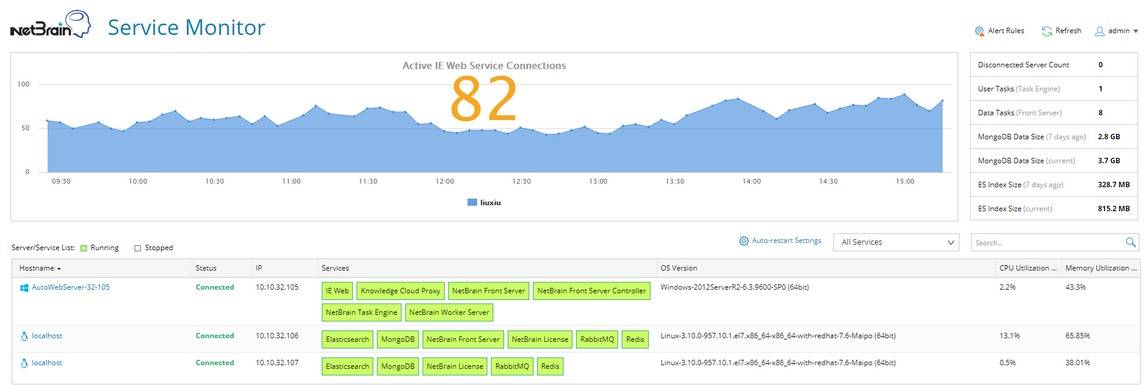This screenshot has width=1145, height=390.
Task: Open Alert Rules gear icon
Action: (x=979, y=31)
